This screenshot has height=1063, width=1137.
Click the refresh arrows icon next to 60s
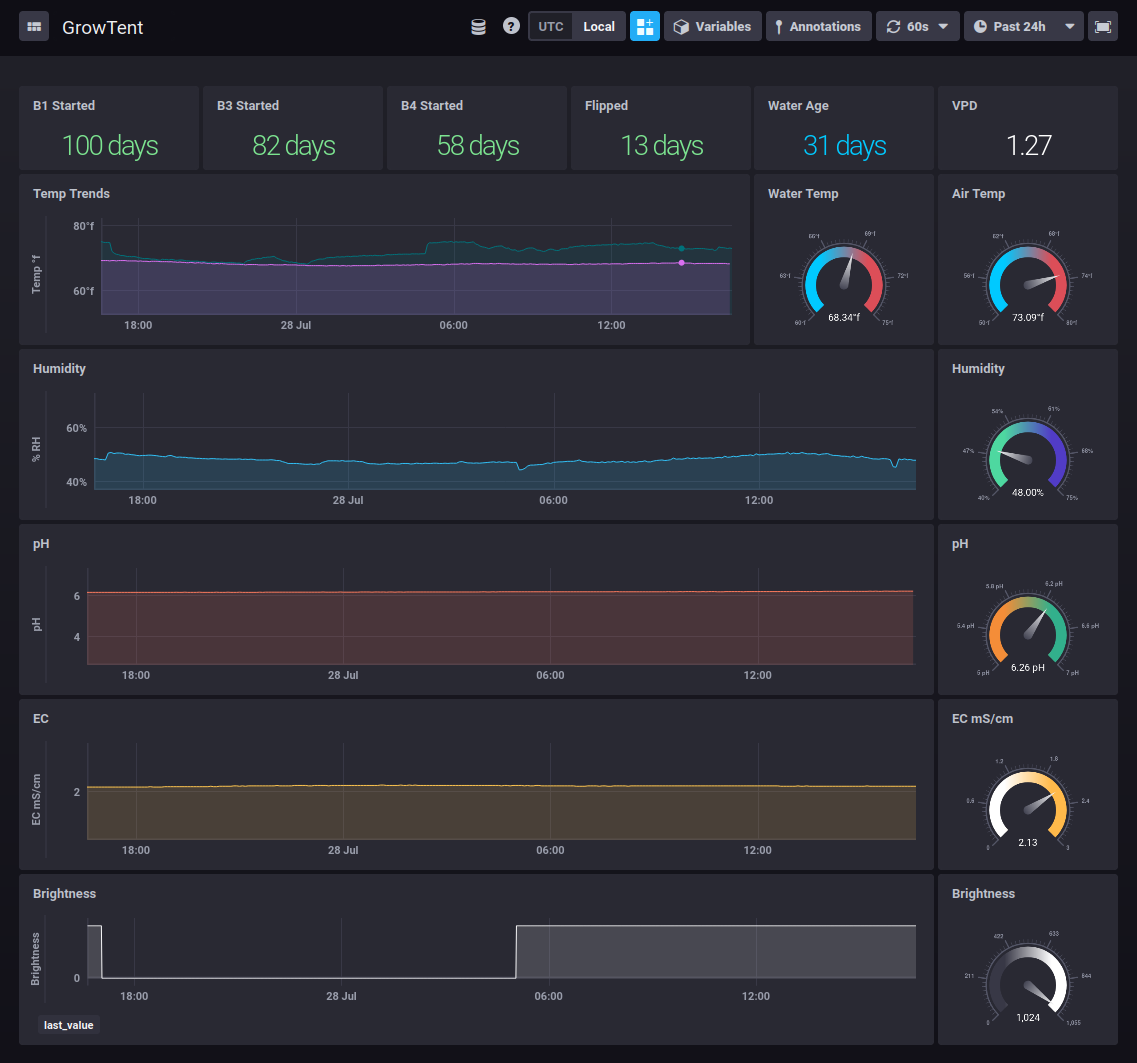tap(893, 27)
